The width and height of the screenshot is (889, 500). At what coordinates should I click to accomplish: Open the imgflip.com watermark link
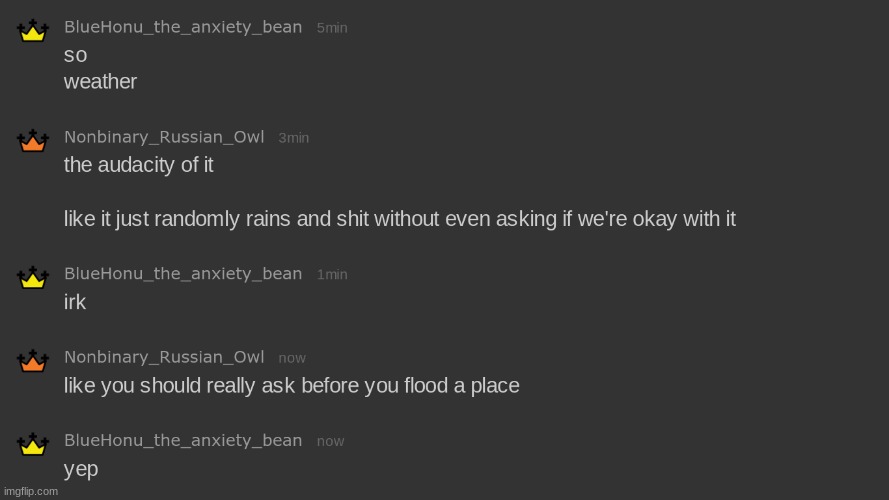coord(30,491)
